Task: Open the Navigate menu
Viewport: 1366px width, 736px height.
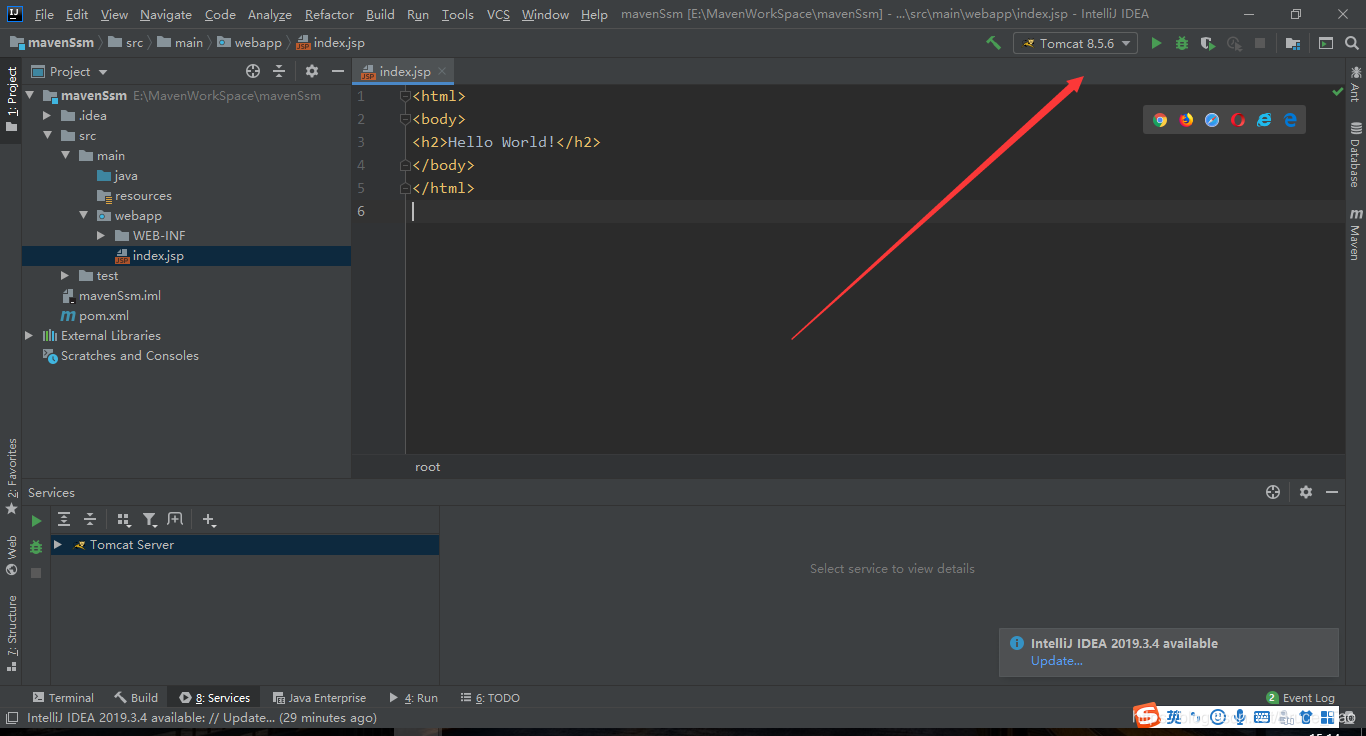Action: (166, 14)
